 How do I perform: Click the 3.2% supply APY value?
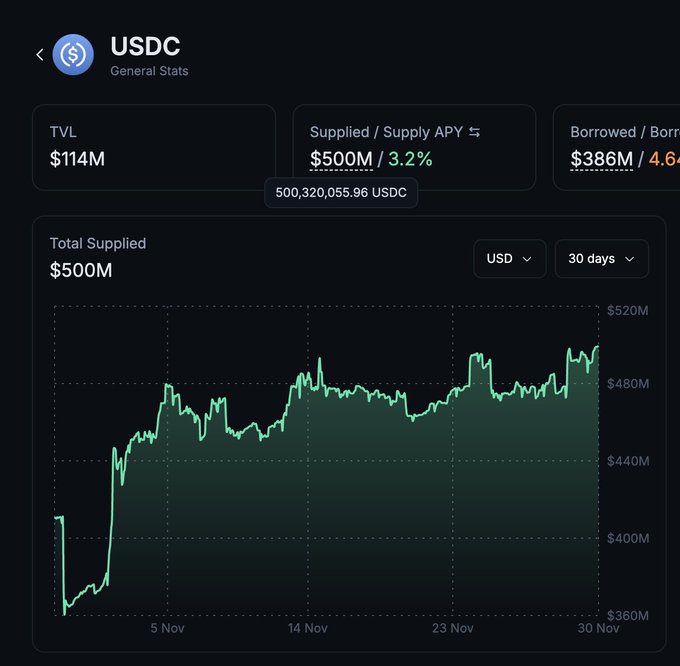410,159
